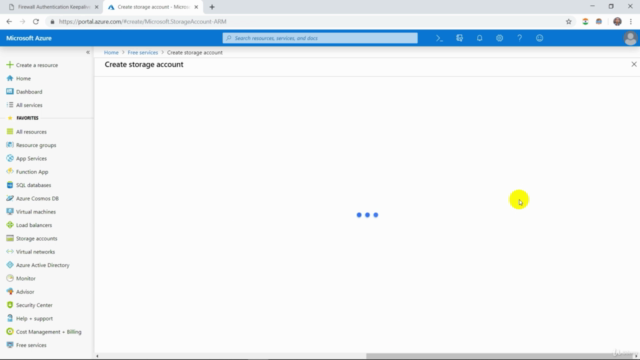This screenshot has width=640, height=360.
Task: Open the help question mark icon
Action: [x=519, y=38]
